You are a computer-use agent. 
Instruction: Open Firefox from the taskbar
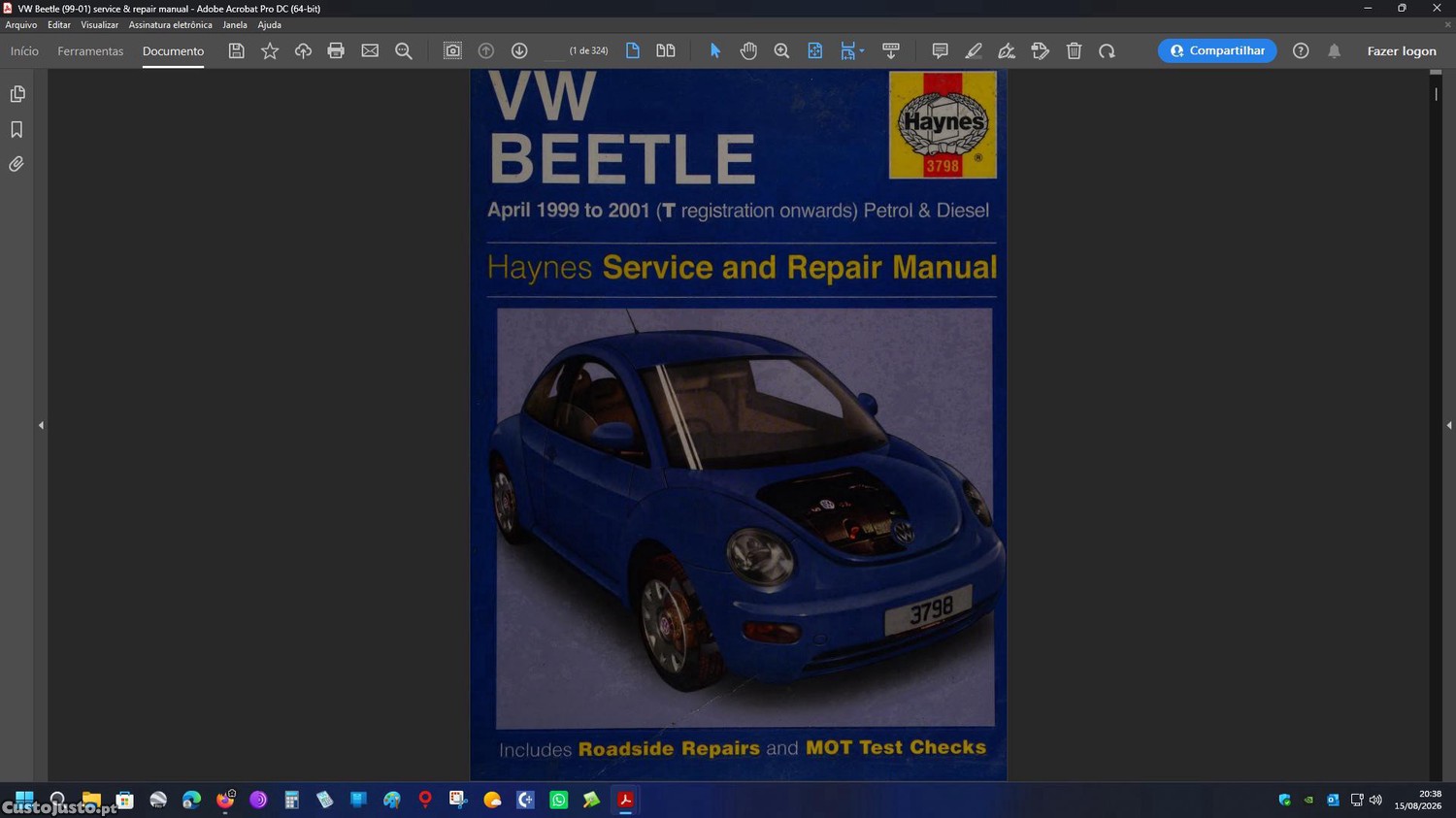[x=225, y=800]
